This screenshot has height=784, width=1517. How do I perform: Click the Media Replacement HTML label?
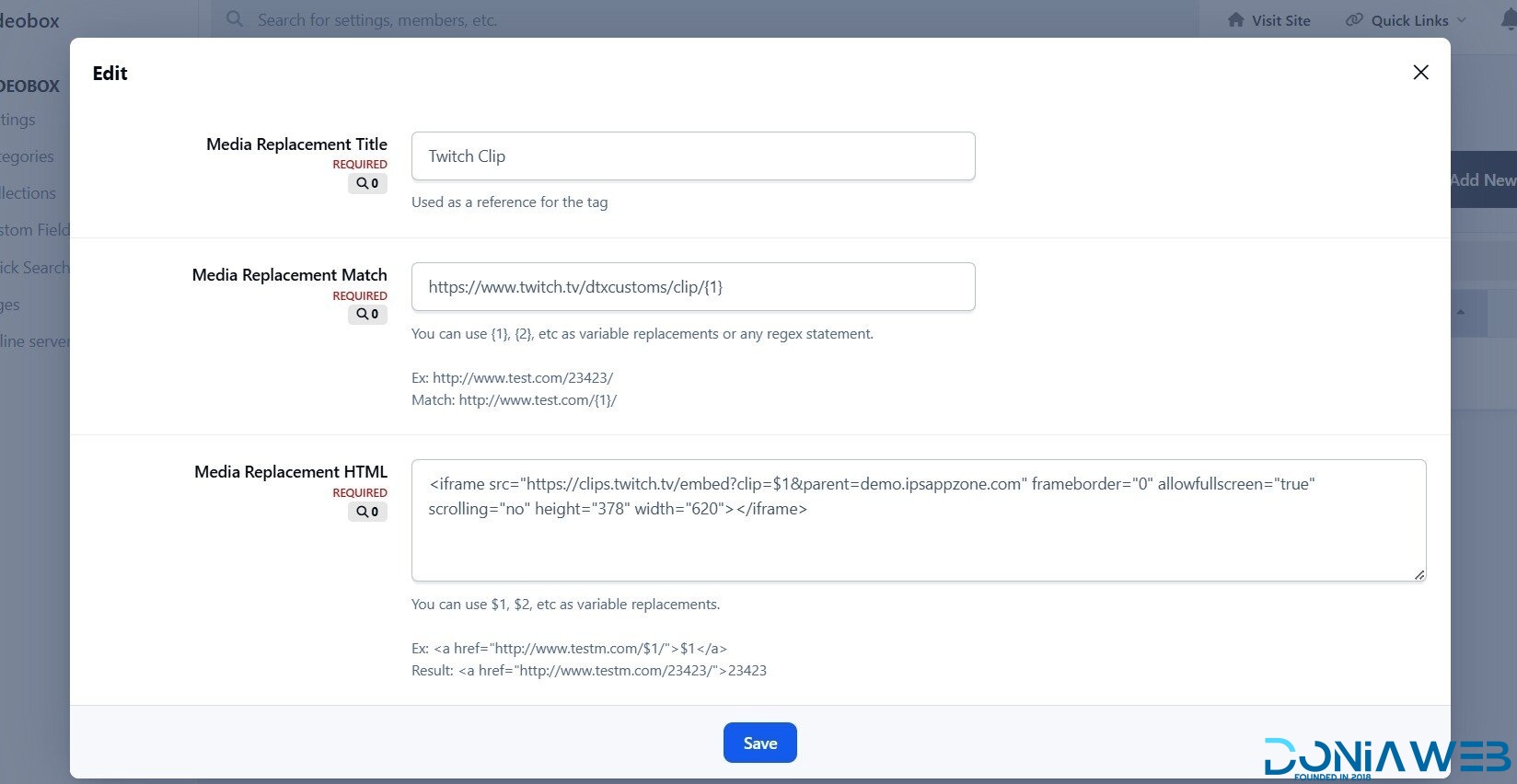[291, 472]
